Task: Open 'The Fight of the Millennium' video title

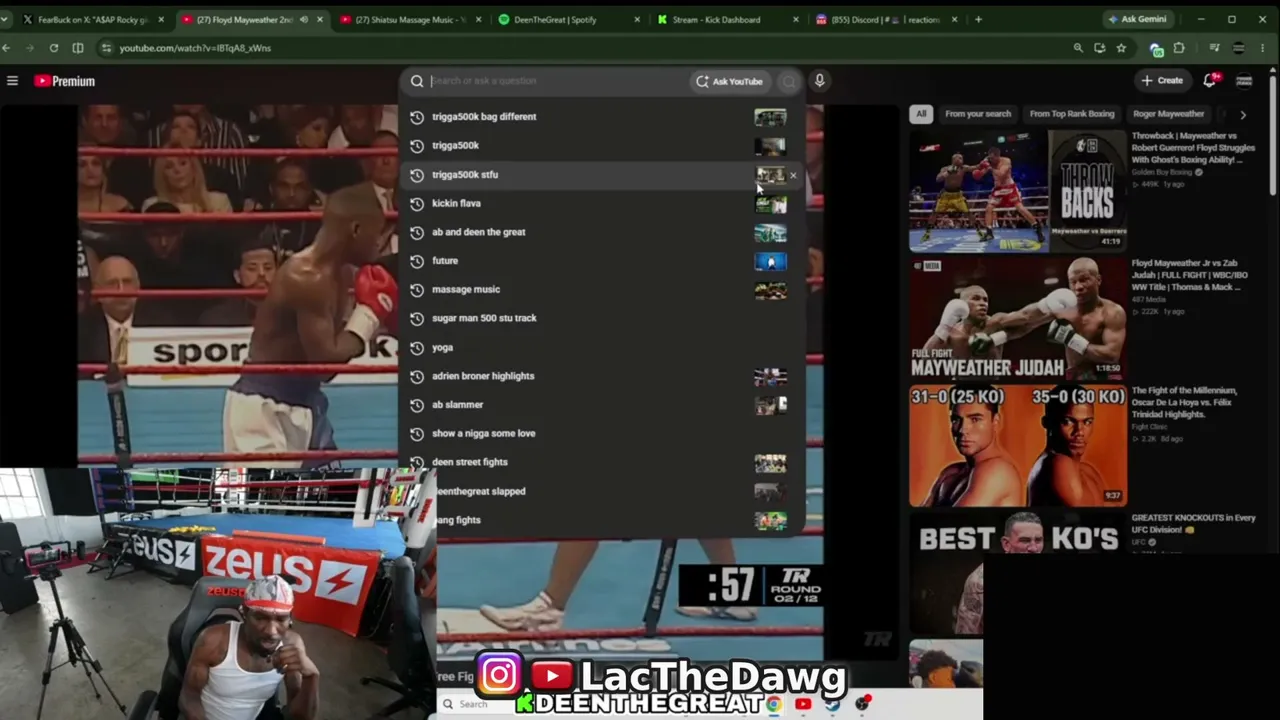Action: [x=1185, y=402]
